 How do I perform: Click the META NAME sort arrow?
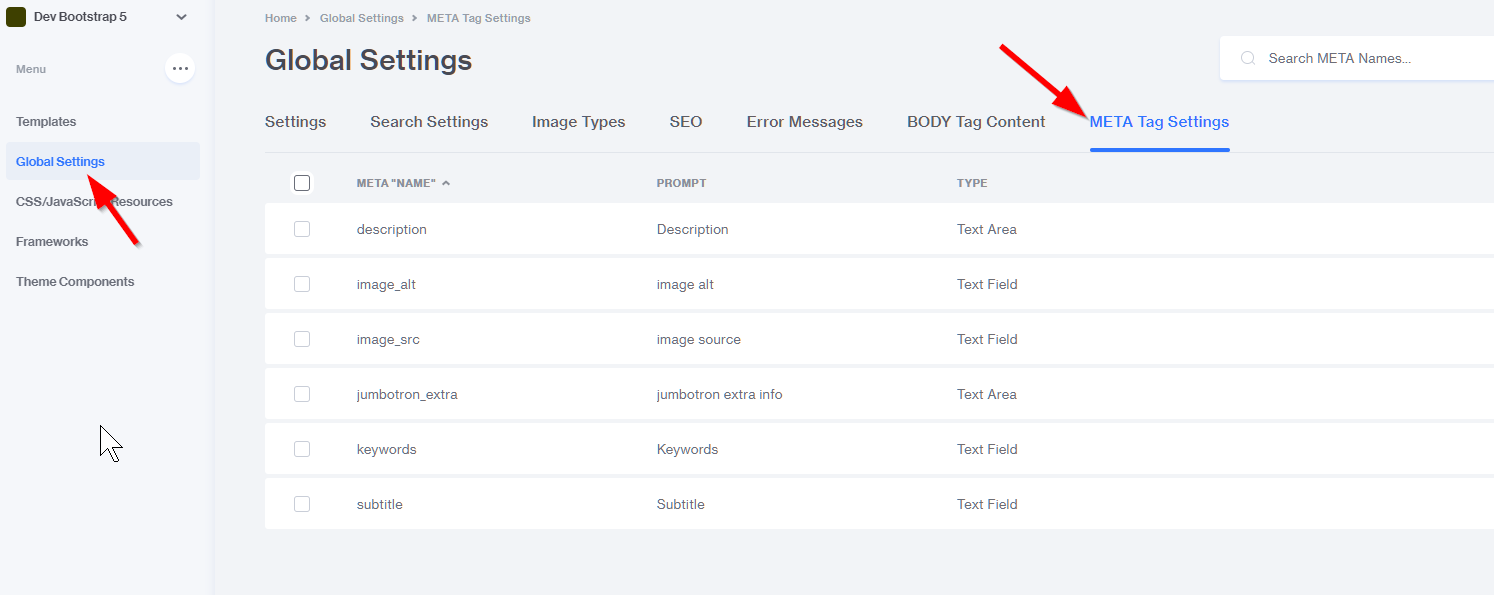(446, 183)
